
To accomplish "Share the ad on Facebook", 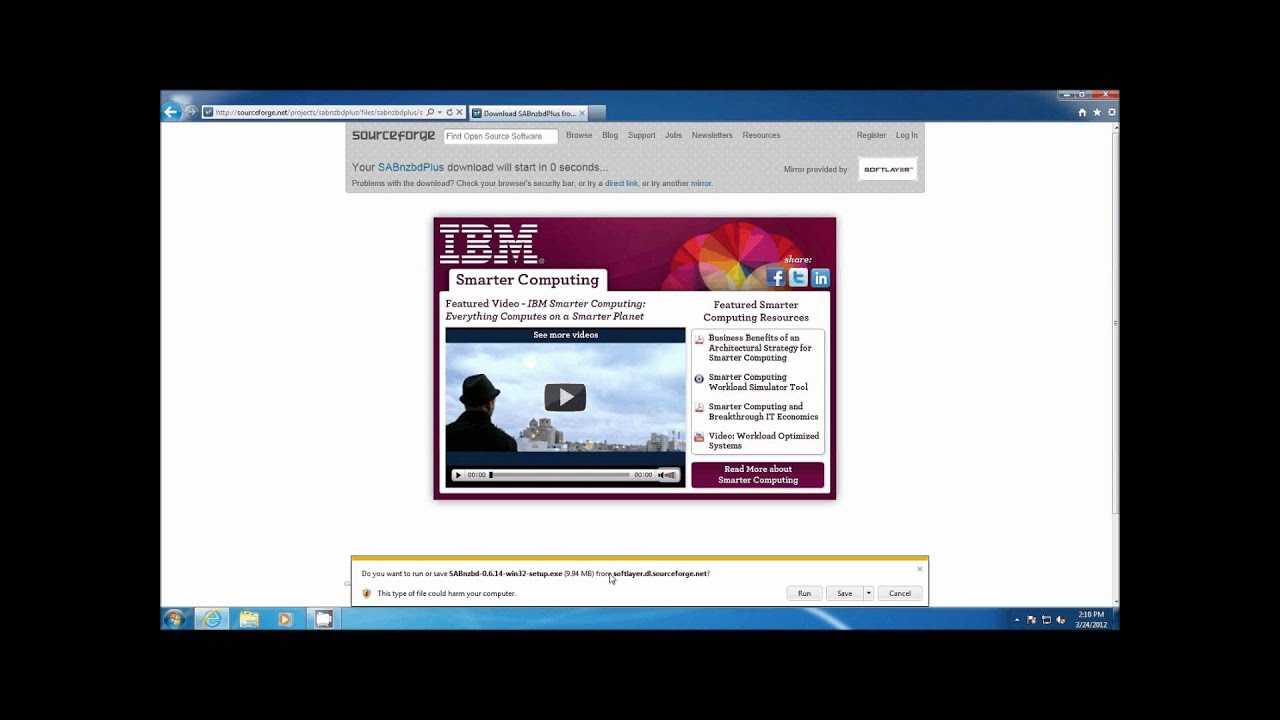I will coord(776,278).
